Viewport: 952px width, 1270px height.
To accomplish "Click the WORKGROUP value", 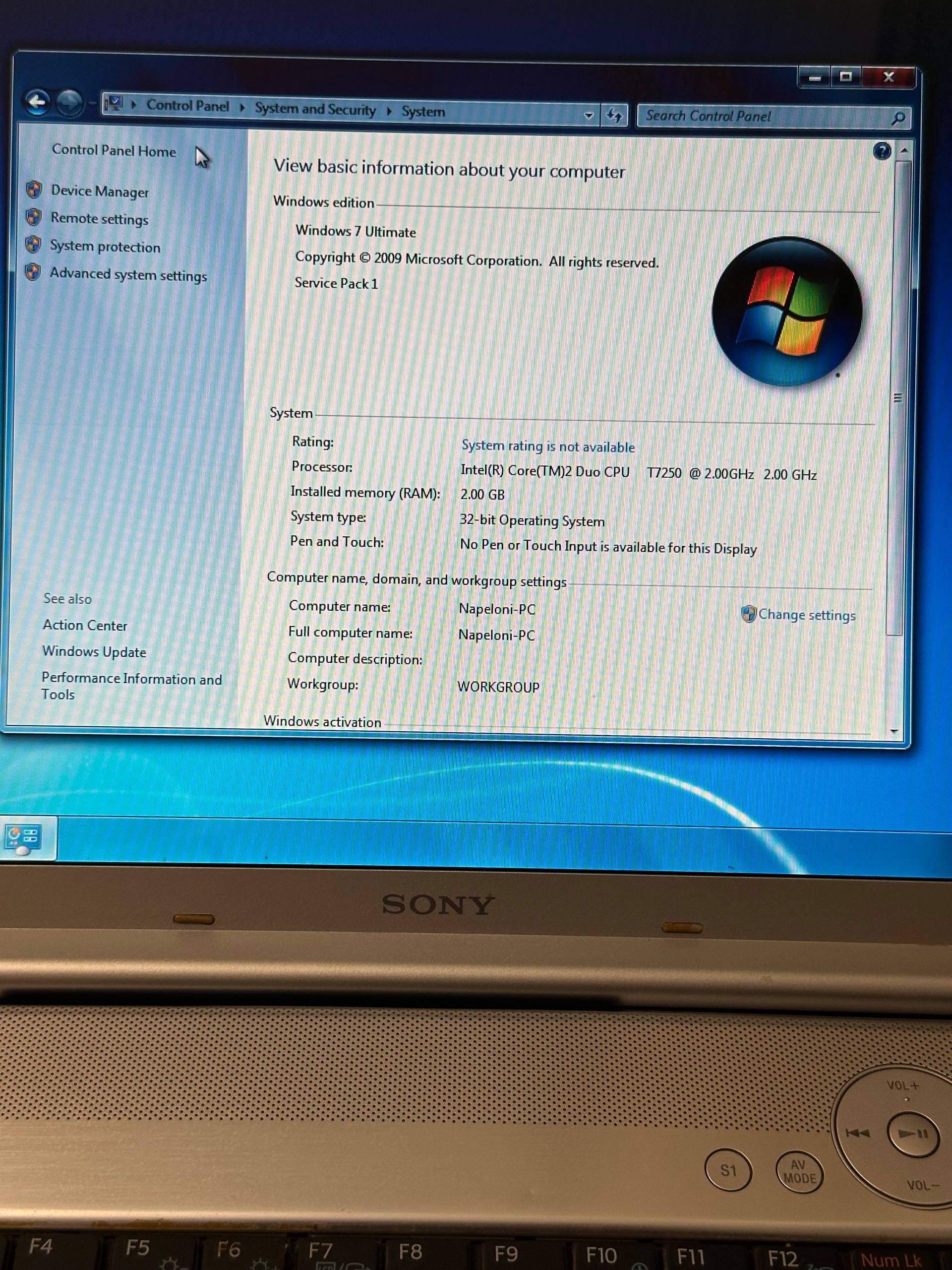I will (498, 687).
